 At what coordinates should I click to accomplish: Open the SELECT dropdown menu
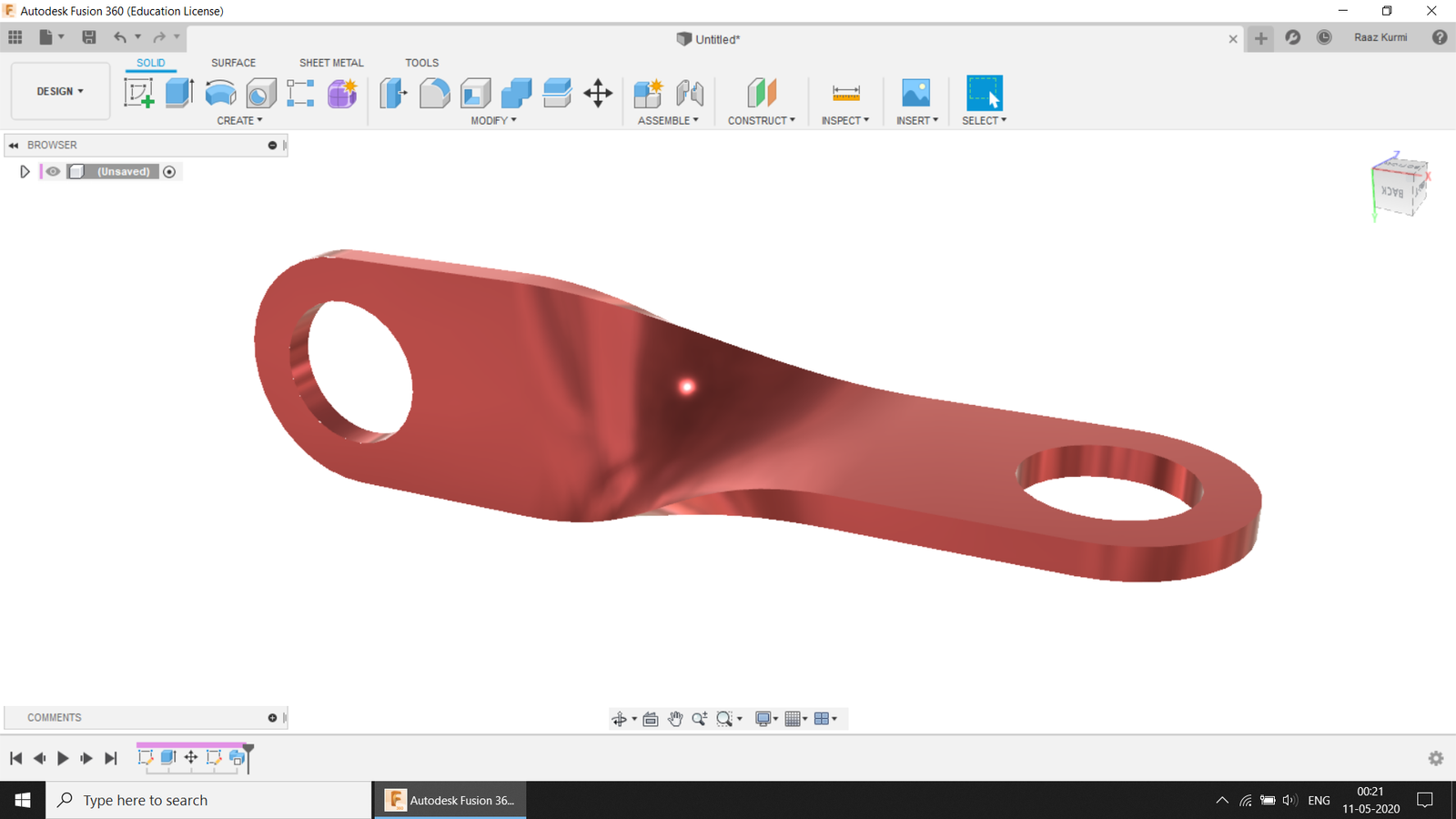click(984, 120)
